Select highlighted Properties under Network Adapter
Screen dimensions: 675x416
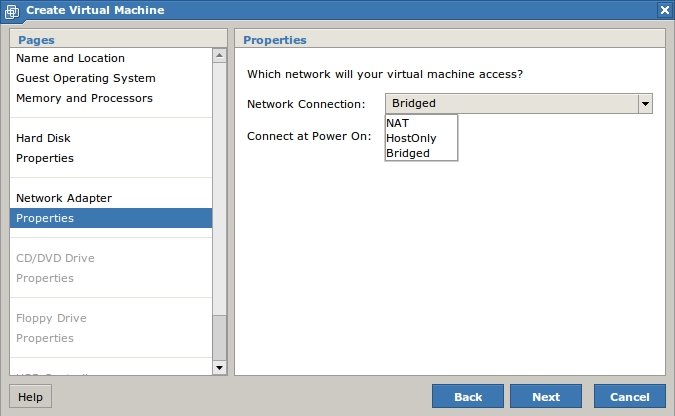pos(111,218)
